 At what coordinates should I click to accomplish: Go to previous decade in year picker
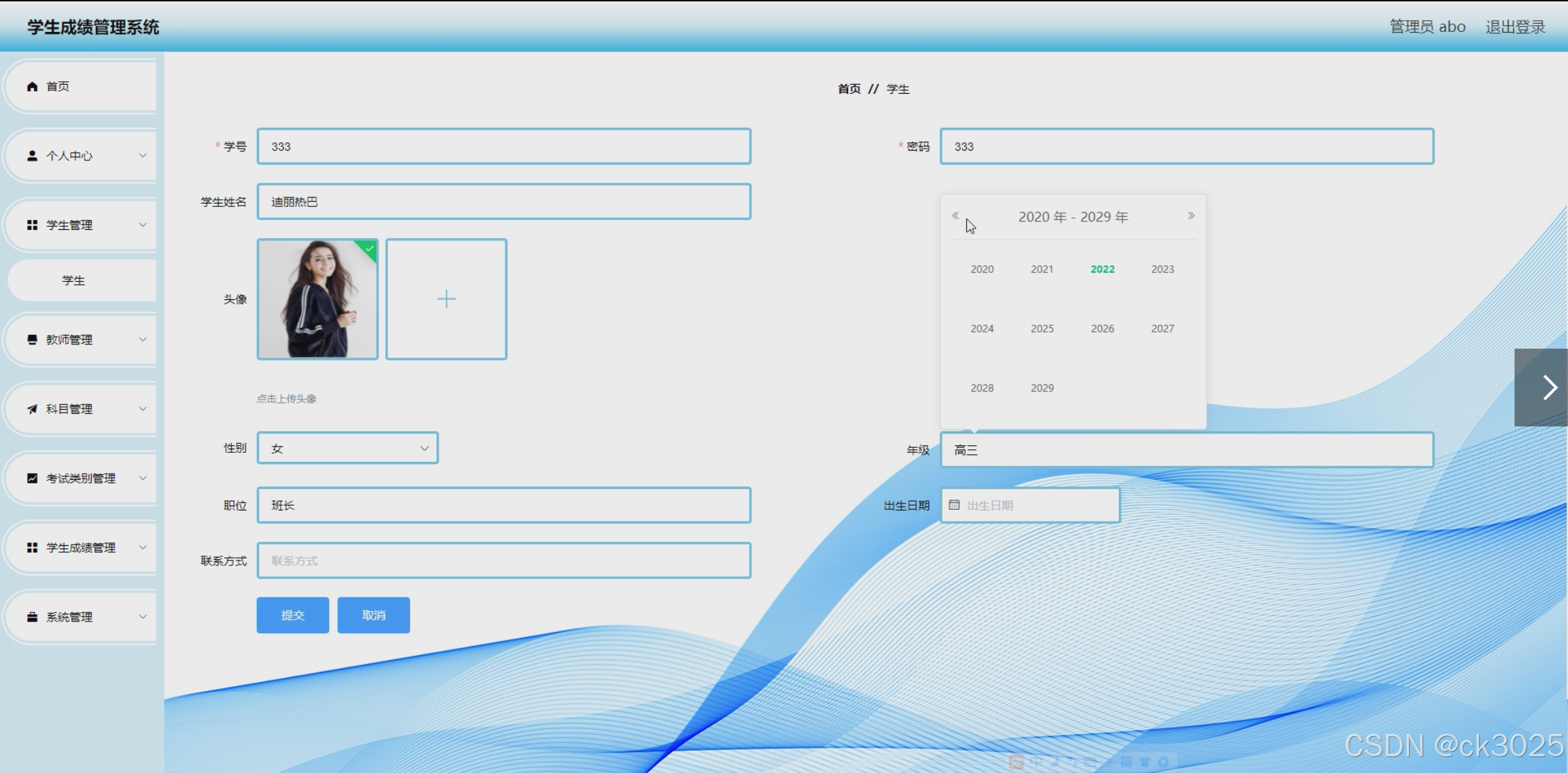click(955, 215)
